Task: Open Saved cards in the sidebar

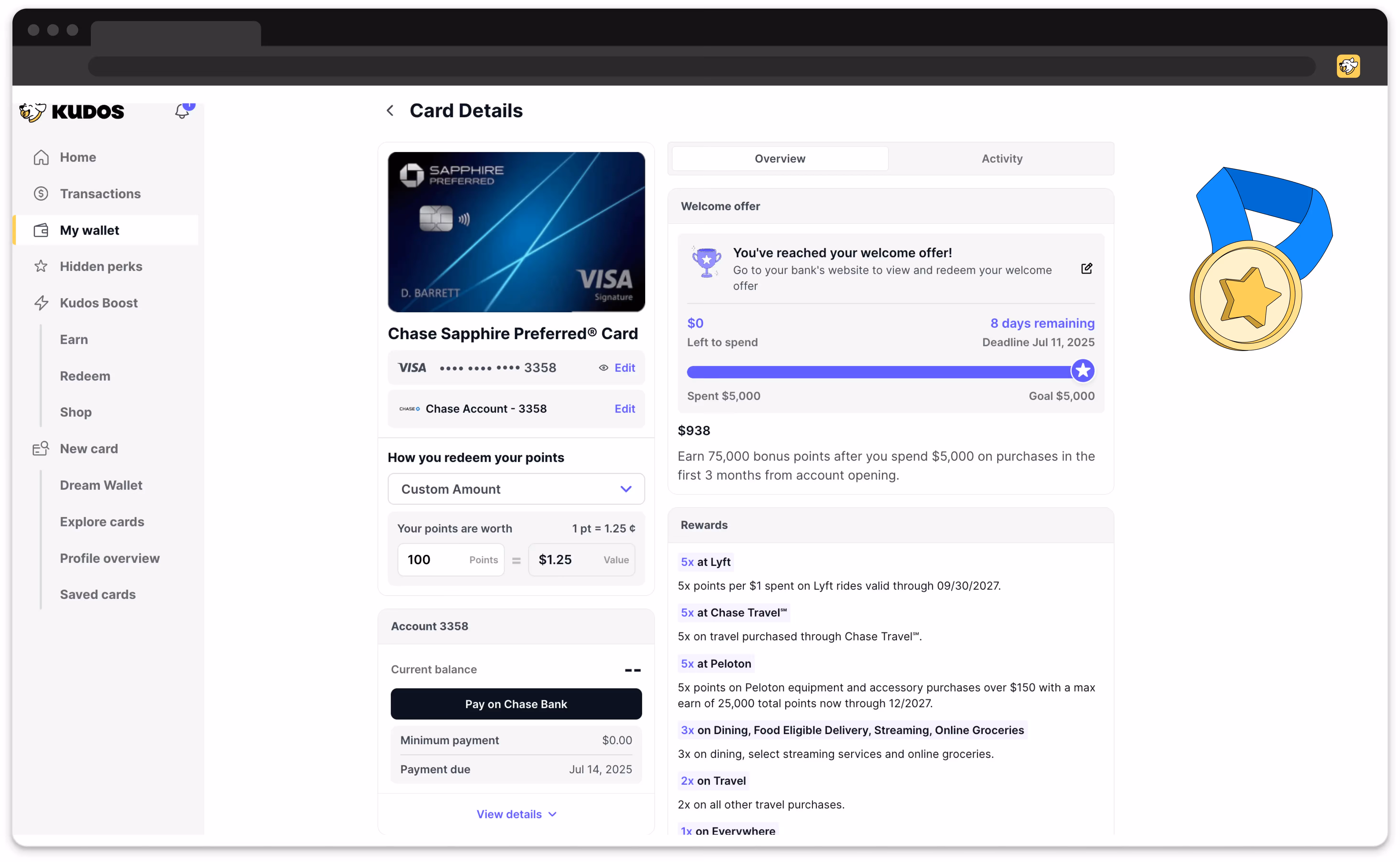Action: tap(98, 595)
